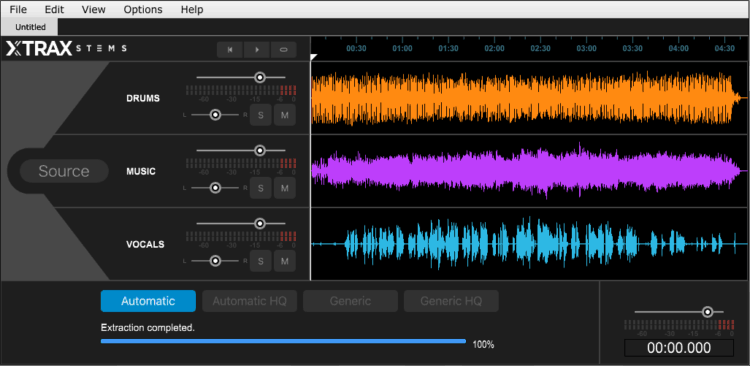750x366 pixels.
Task: Mute the MUSIC track
Action: (285, 188)
